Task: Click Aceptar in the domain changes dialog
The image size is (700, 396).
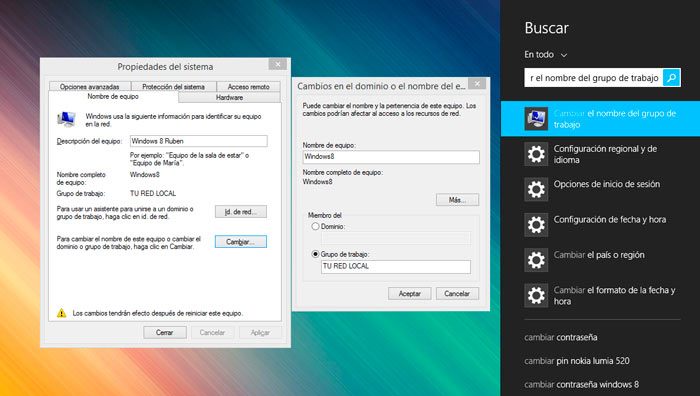Action: (409, 293)
